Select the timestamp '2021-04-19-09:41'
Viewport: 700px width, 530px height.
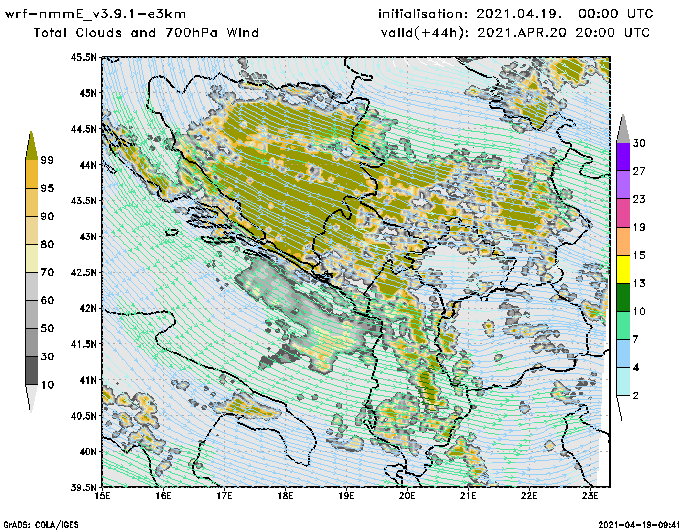639,525
